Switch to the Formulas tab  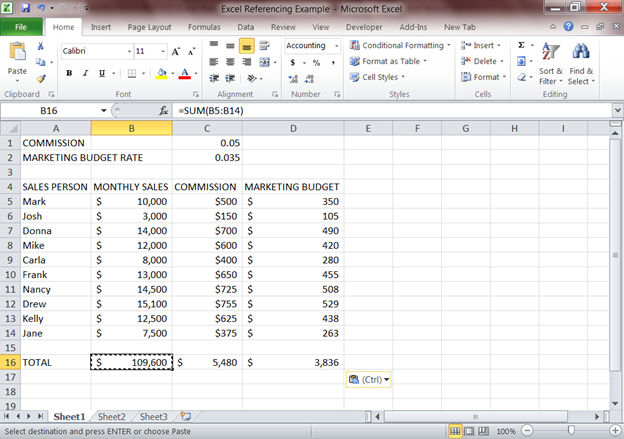[x=204, y=27]
